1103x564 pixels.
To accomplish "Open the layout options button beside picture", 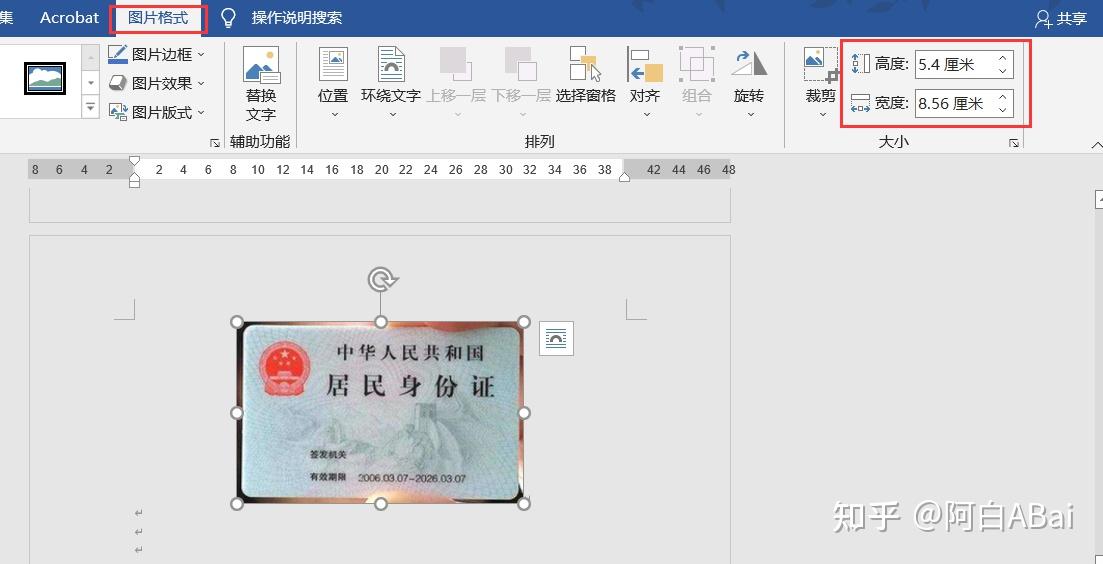I will coord(556,338).
